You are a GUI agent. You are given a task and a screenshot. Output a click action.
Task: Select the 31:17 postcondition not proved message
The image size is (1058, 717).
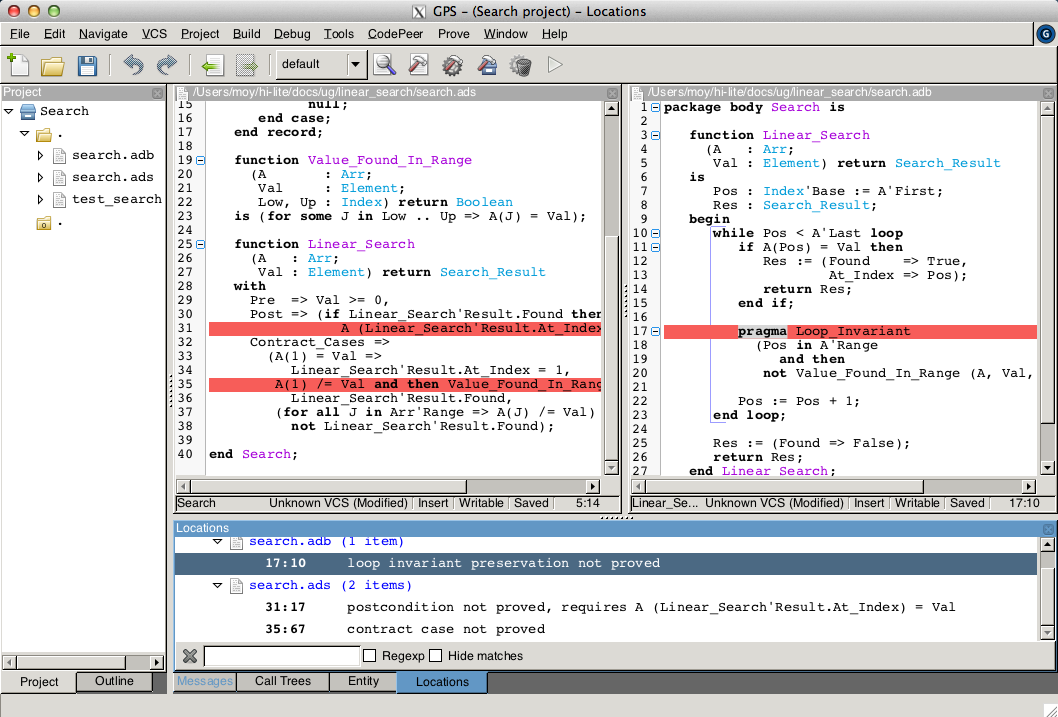(x=605, y=607)
